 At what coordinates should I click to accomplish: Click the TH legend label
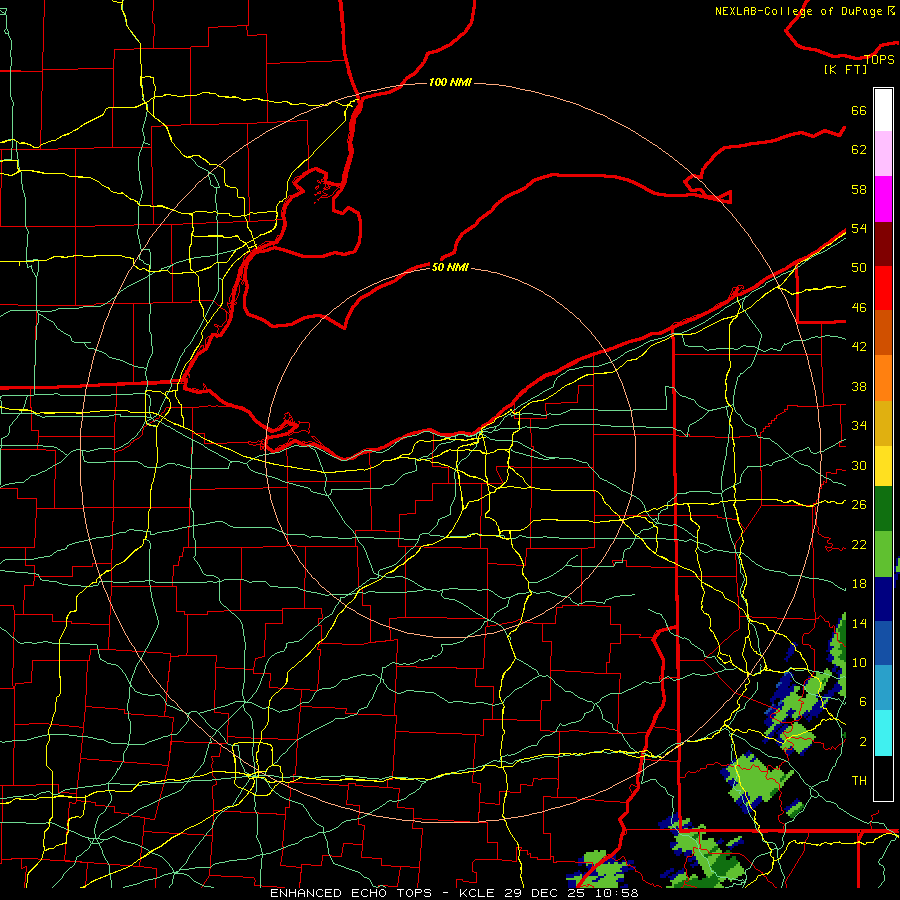pyautogui.click(x=859, y=781)
